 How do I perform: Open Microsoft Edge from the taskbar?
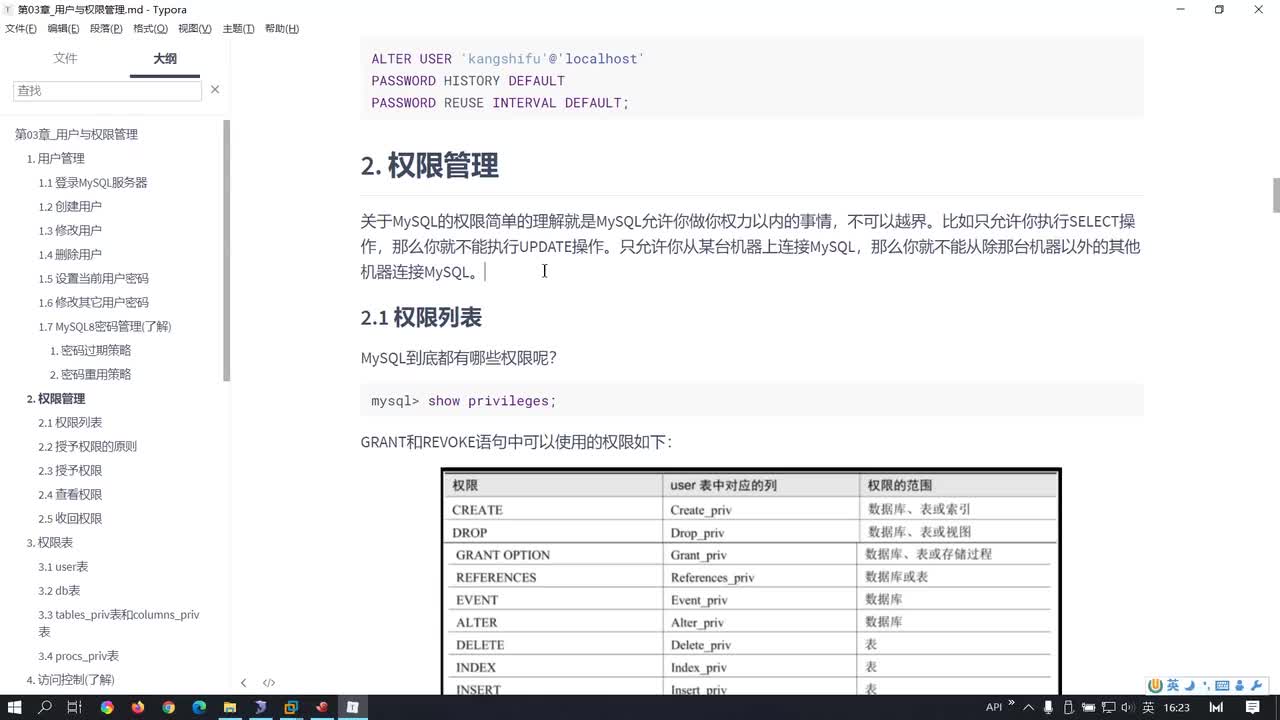click(x=199, y=707)
